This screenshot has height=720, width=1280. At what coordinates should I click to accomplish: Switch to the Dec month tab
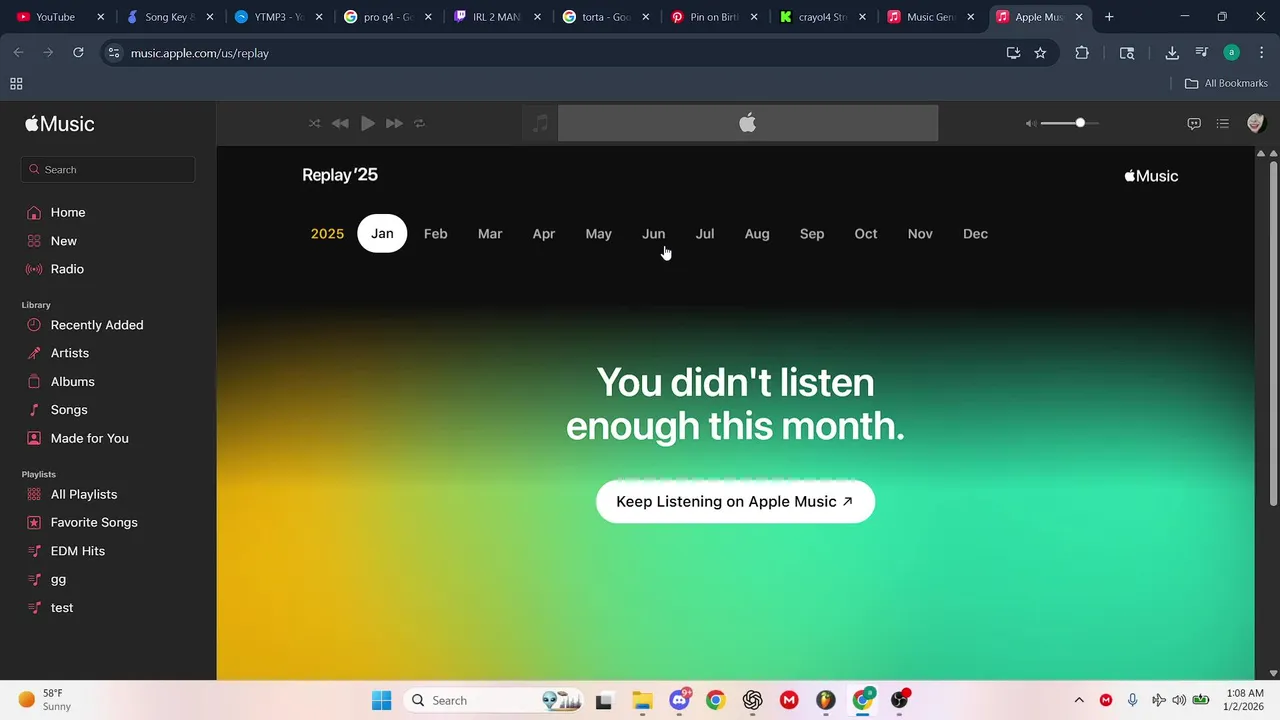tap(975, 233)
